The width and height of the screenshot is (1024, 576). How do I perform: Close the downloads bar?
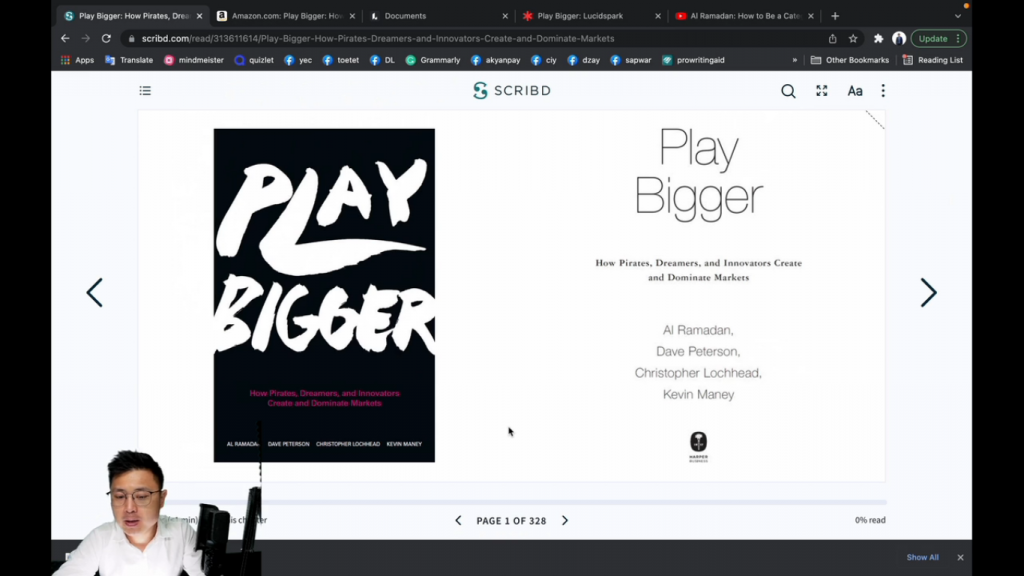[960, 557]
